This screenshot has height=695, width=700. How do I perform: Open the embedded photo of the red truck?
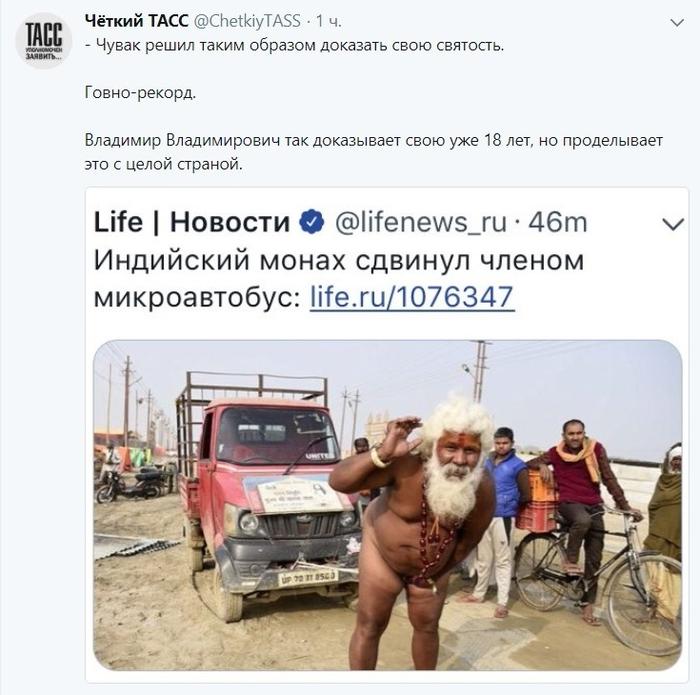388,505
